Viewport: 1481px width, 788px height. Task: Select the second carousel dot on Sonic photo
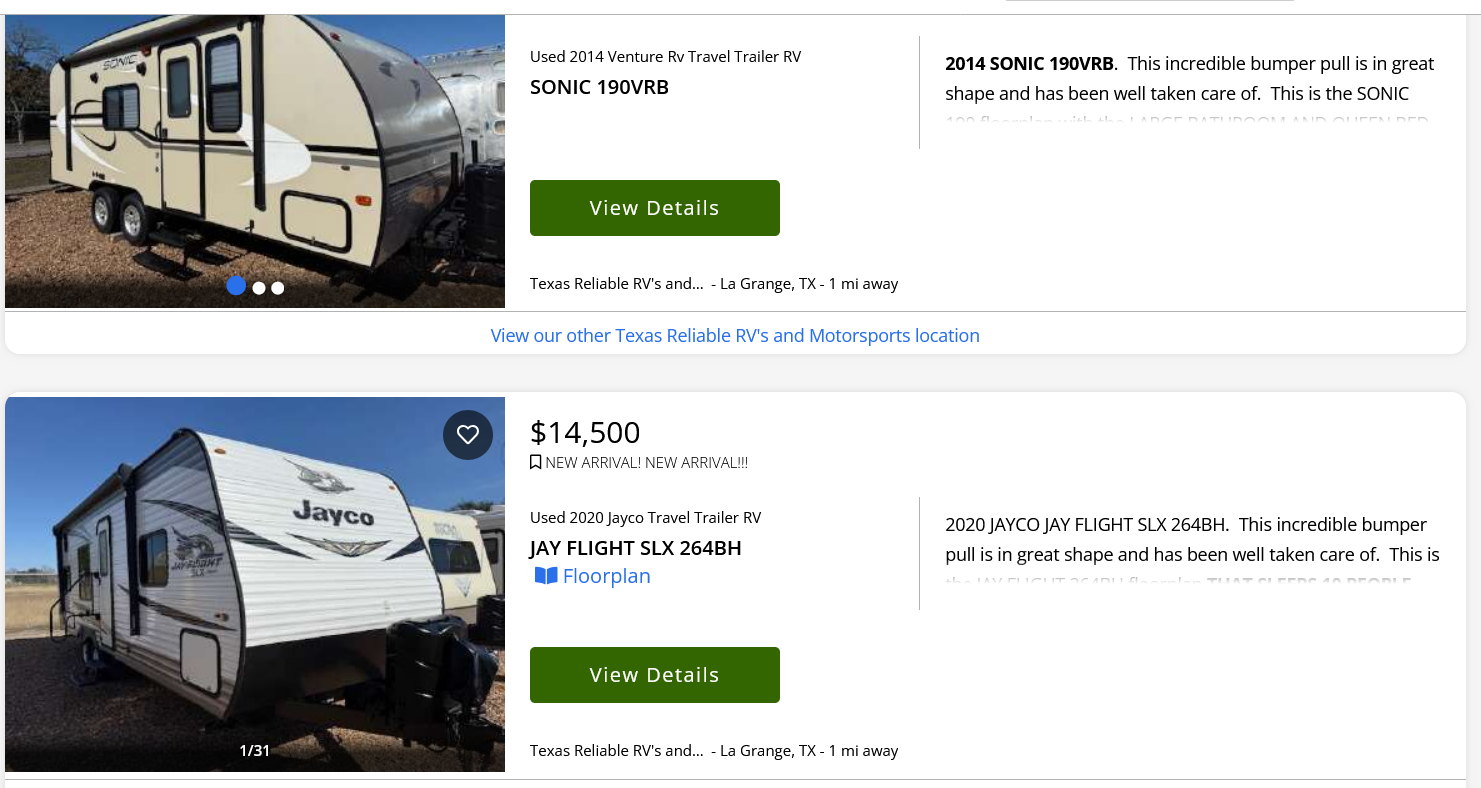pos(259,288)
